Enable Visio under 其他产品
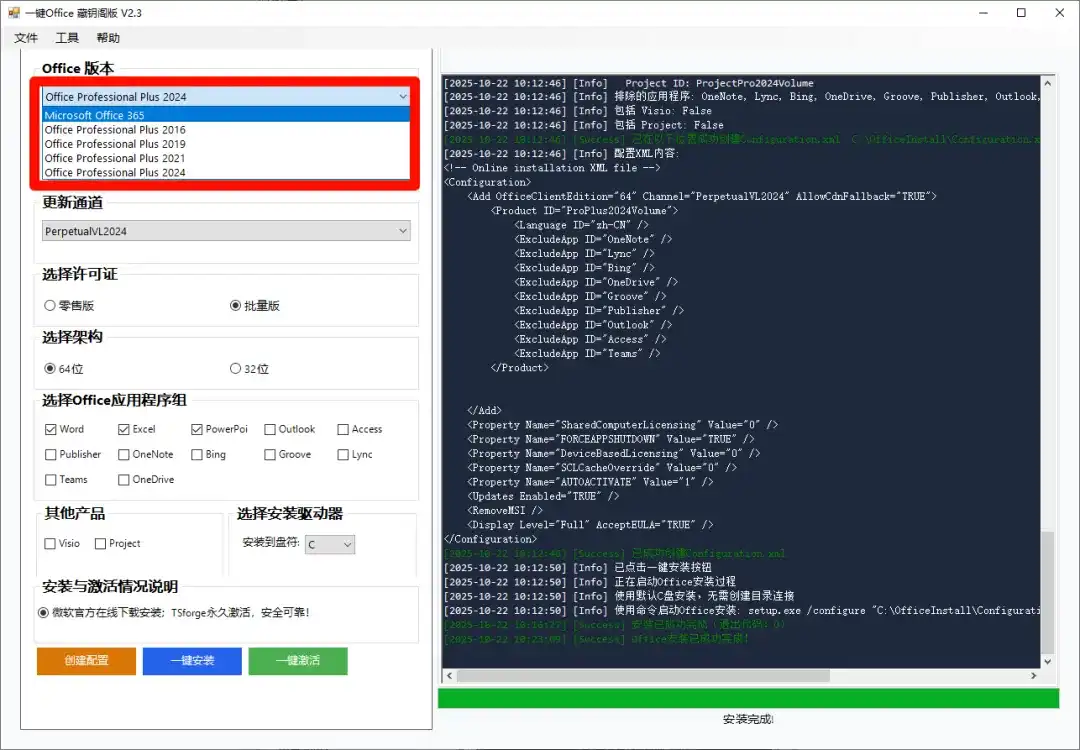This screenshot has height=750, width=1080. point(48,544)
